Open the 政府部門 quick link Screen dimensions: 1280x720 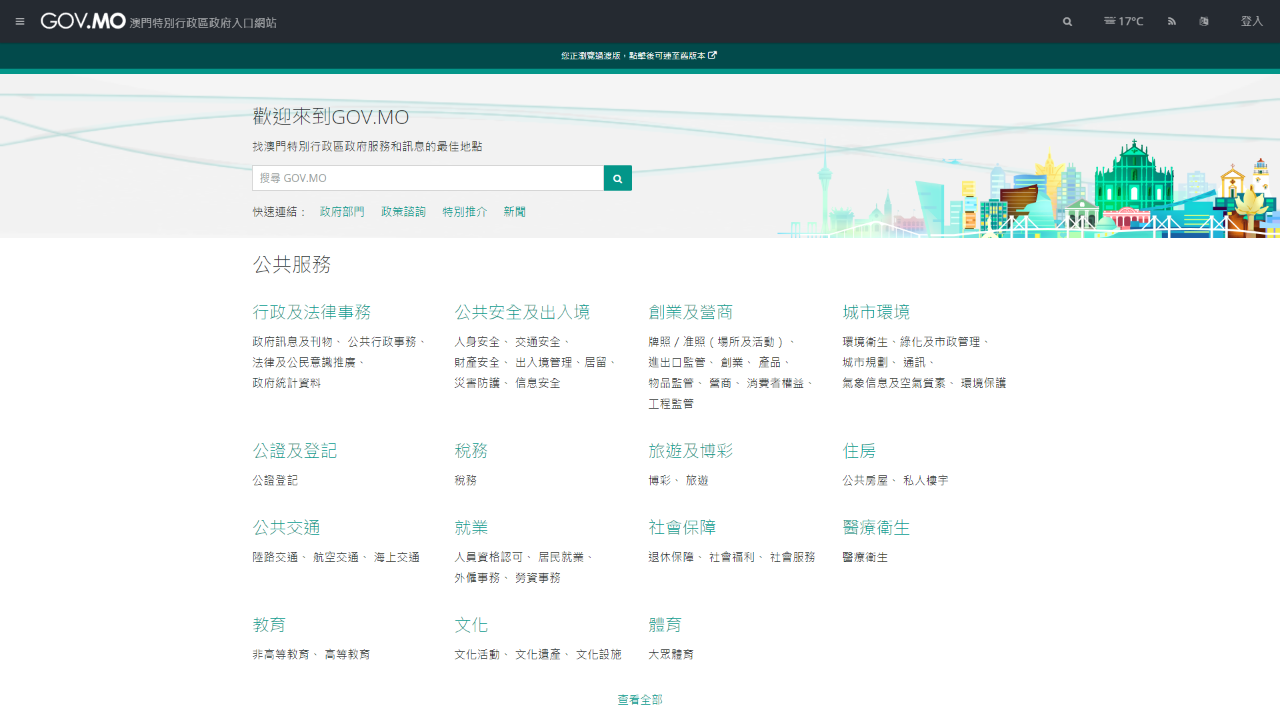click(342, 212)
